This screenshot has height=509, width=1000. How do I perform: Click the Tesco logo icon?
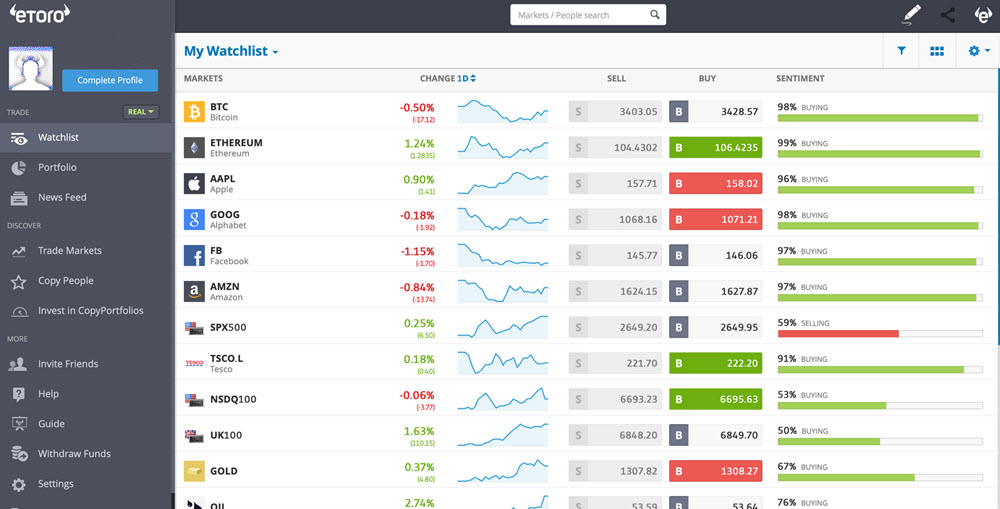tap(195, 363)
